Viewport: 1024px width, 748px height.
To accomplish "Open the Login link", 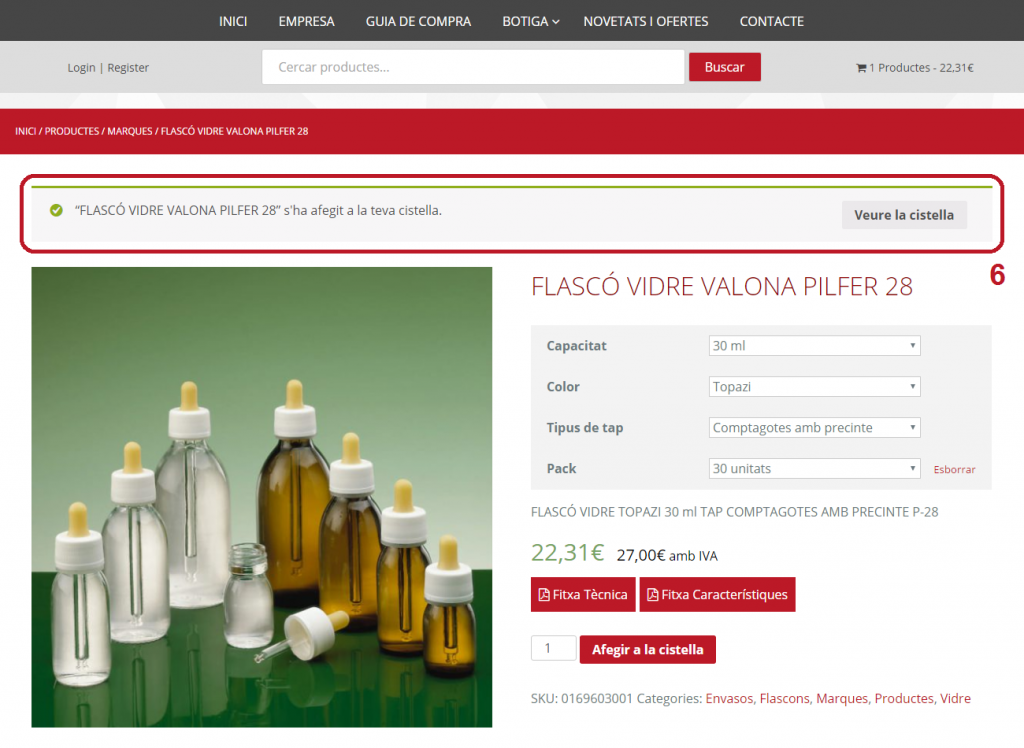I will click(x=81, y=68).
